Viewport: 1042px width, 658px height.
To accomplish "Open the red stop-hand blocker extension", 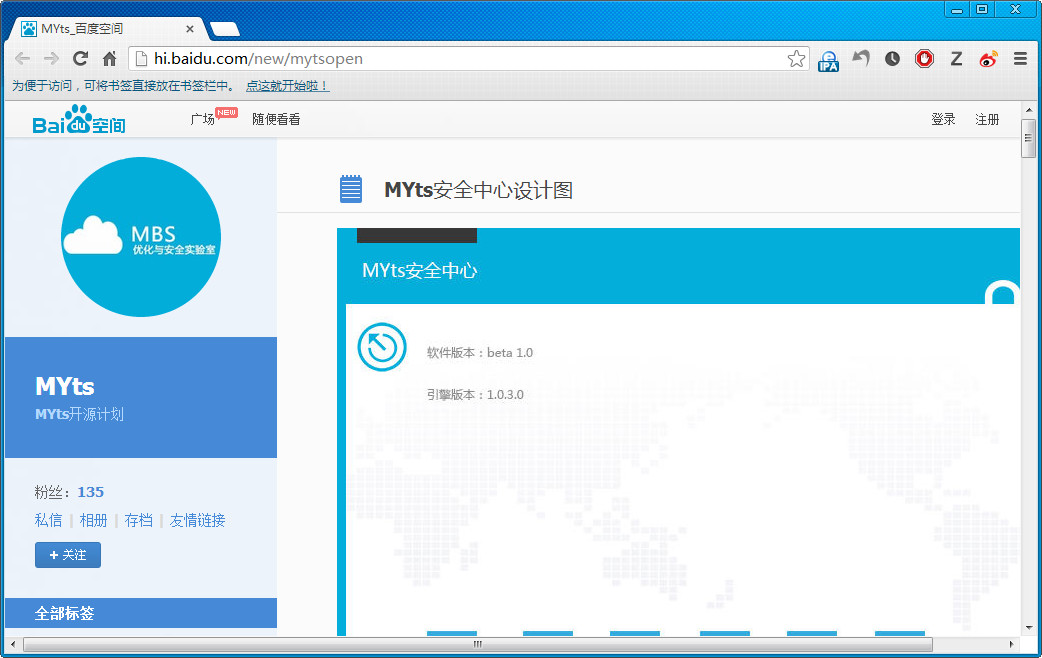I will (924, 58).
